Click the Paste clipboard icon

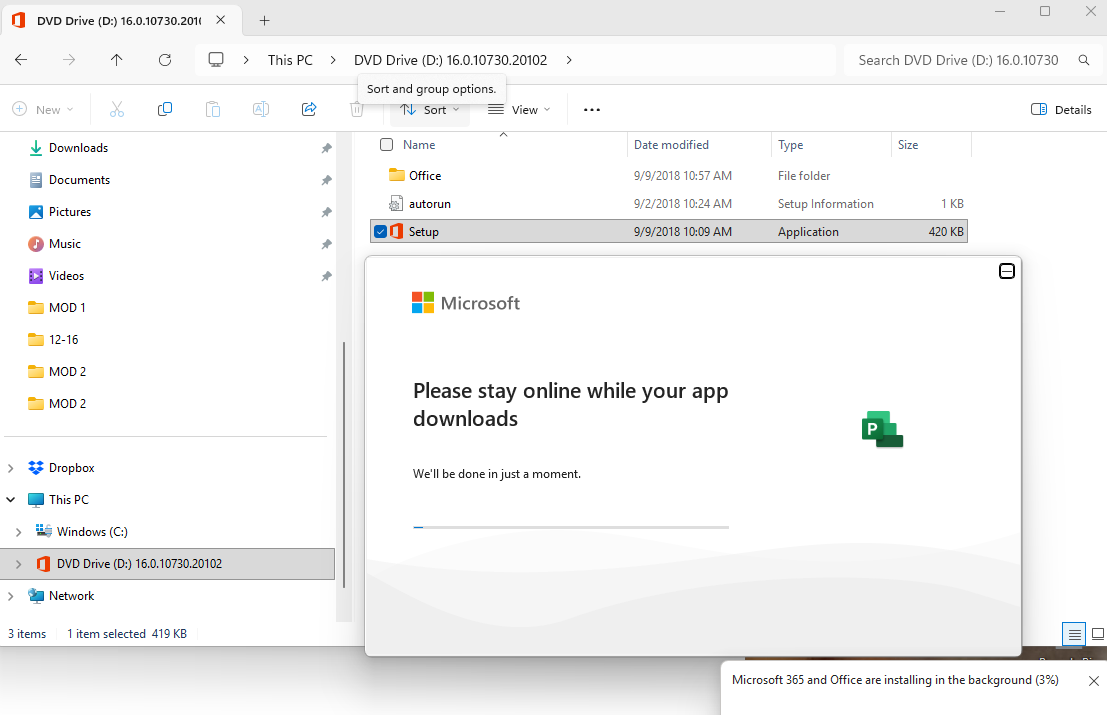coord(213,109)
